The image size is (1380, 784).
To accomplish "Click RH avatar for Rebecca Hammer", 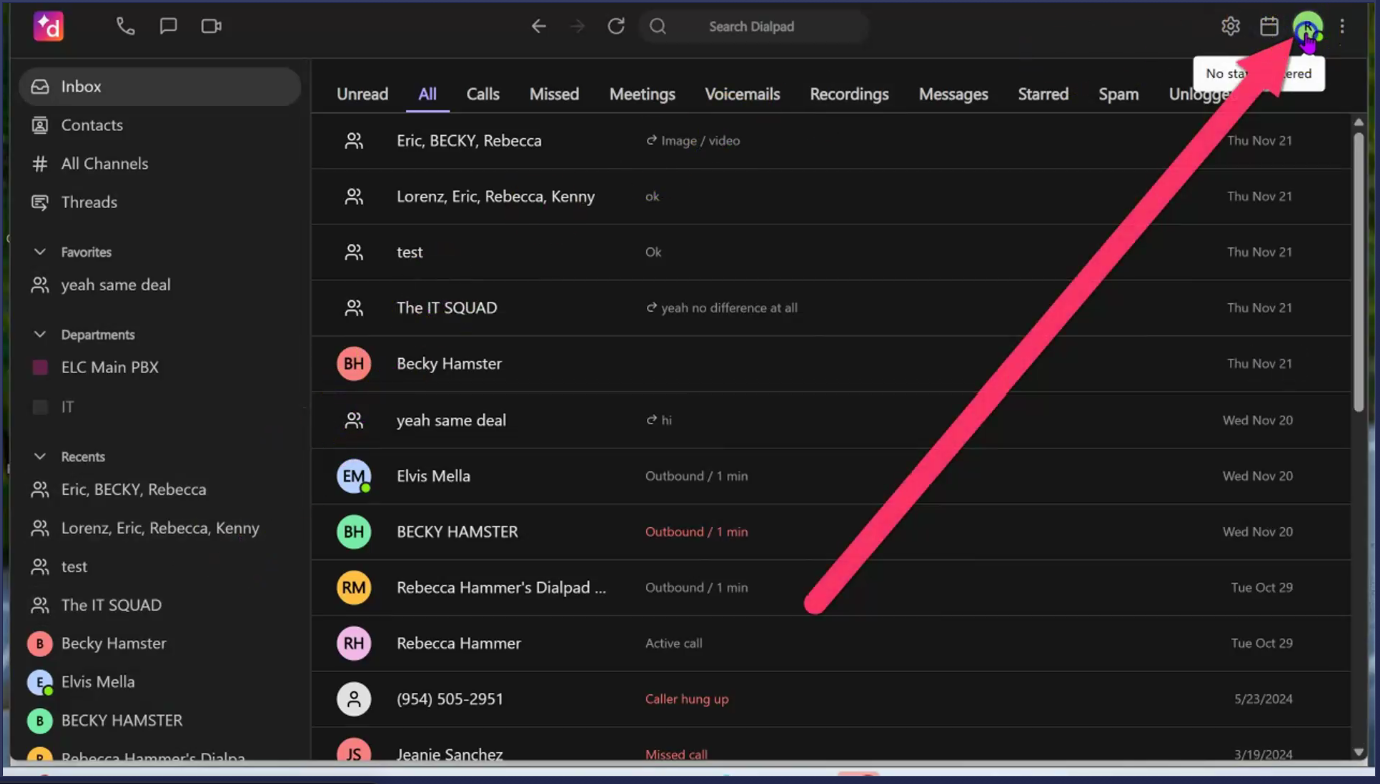I will click(x=354, y=643).
